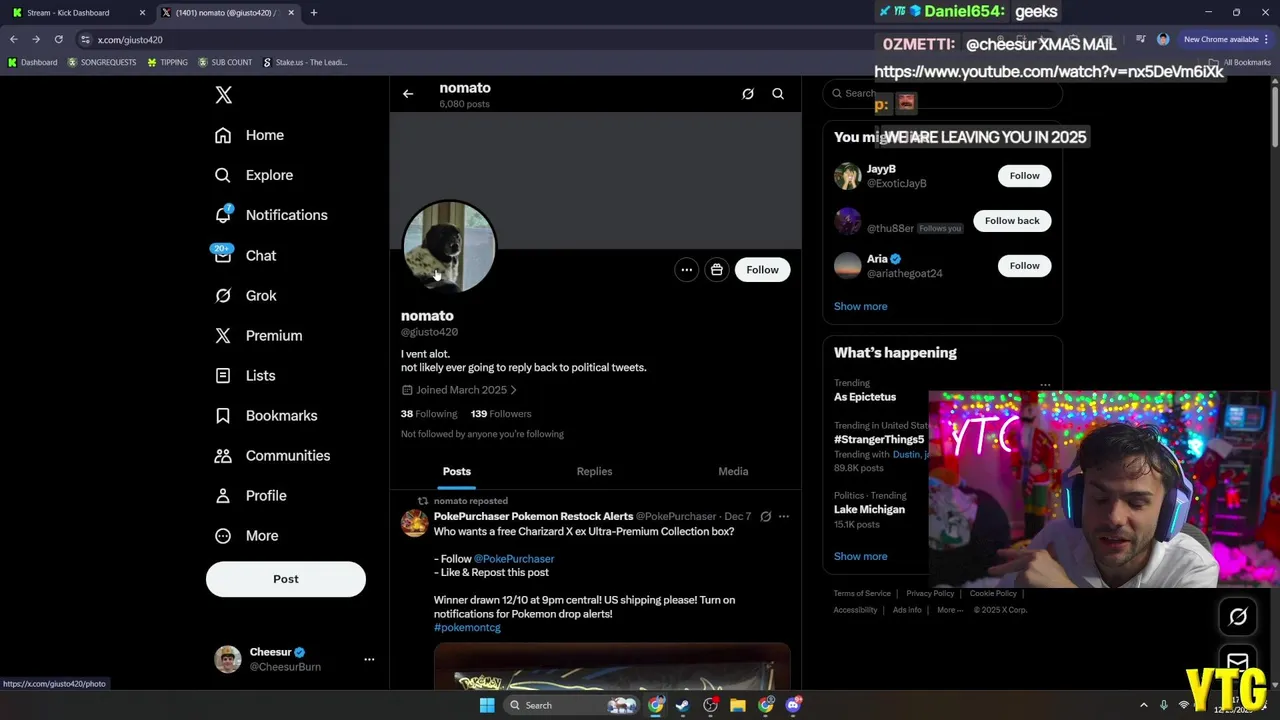Follow back @thu88er
This screenshot has height=720, width=1280.
coord(1012,221)
